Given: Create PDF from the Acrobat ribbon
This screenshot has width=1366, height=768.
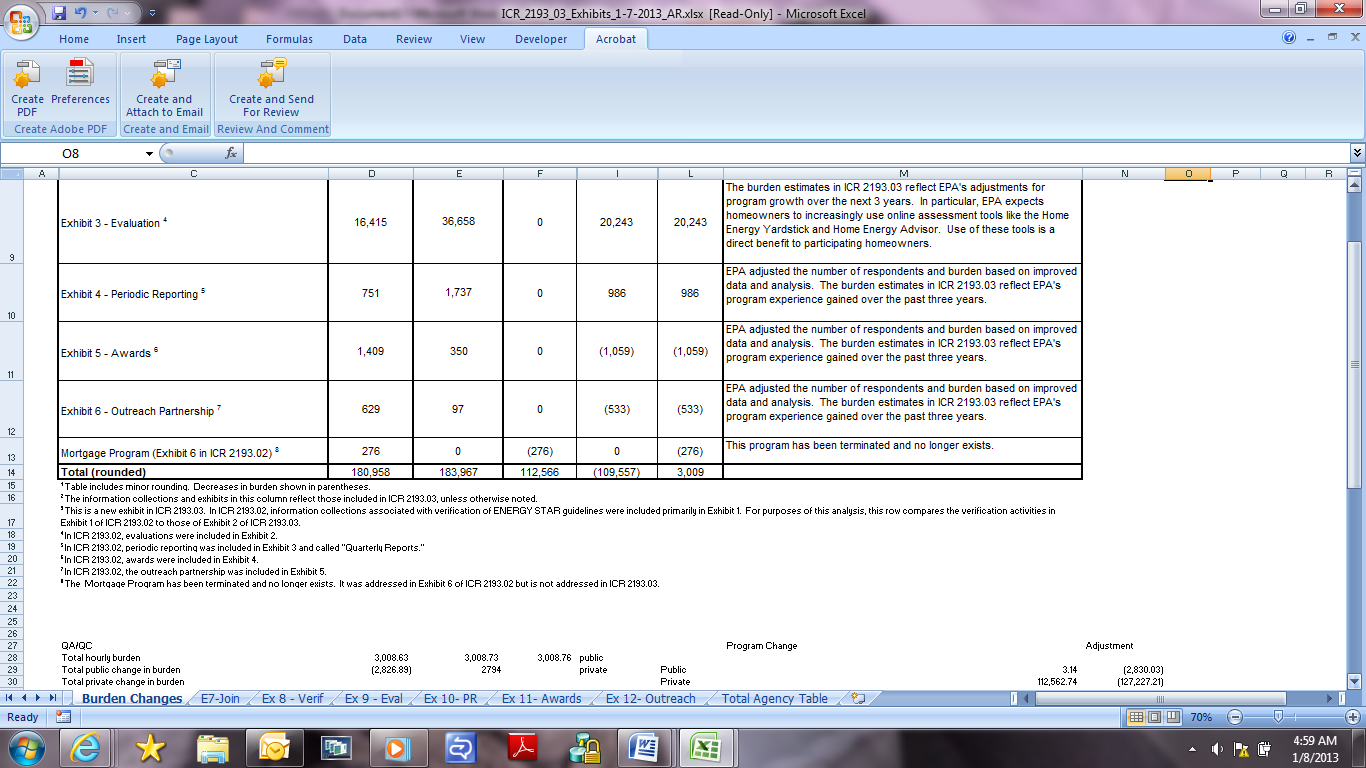Looking at the screenshot, I should click(x=27, y=88).
